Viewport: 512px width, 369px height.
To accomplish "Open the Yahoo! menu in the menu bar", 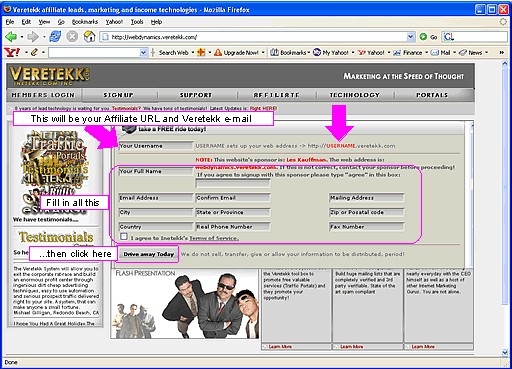I will tap(114, 22).
